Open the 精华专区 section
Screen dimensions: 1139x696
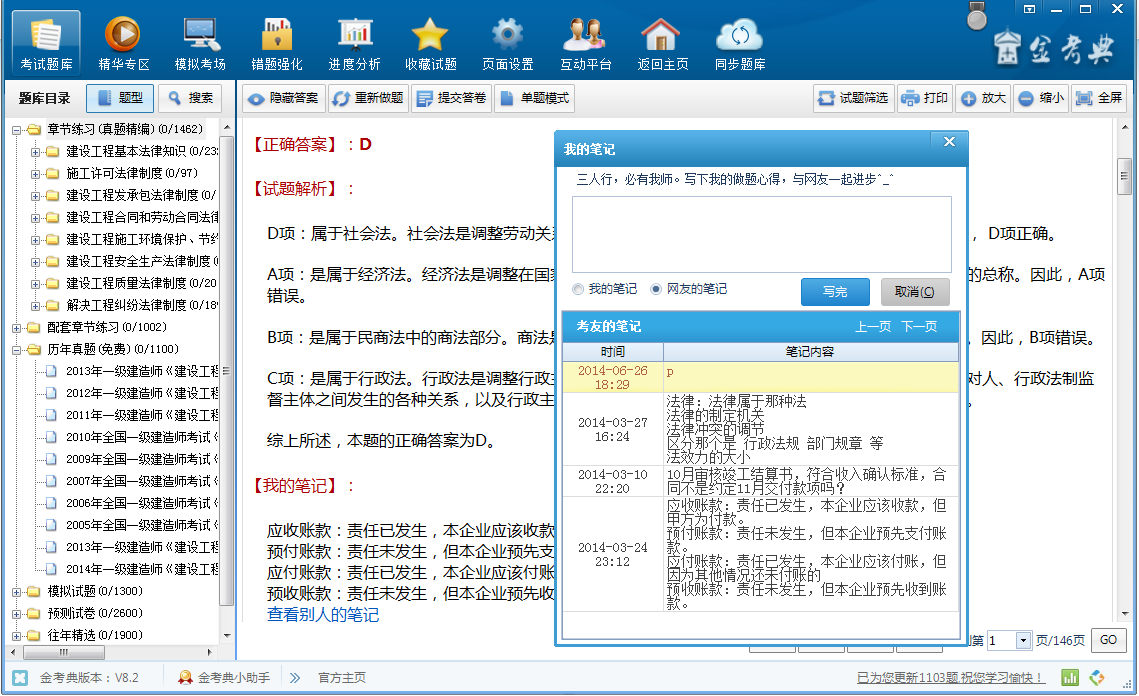coord(123,43)
